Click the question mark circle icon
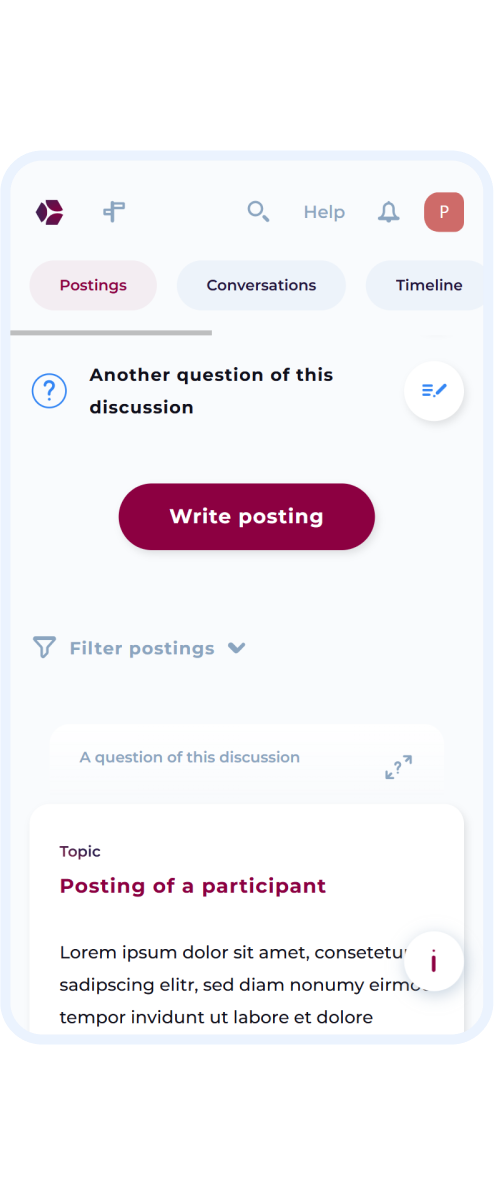This screenshot has height=1195, width=494. click(x=50, y=391)
